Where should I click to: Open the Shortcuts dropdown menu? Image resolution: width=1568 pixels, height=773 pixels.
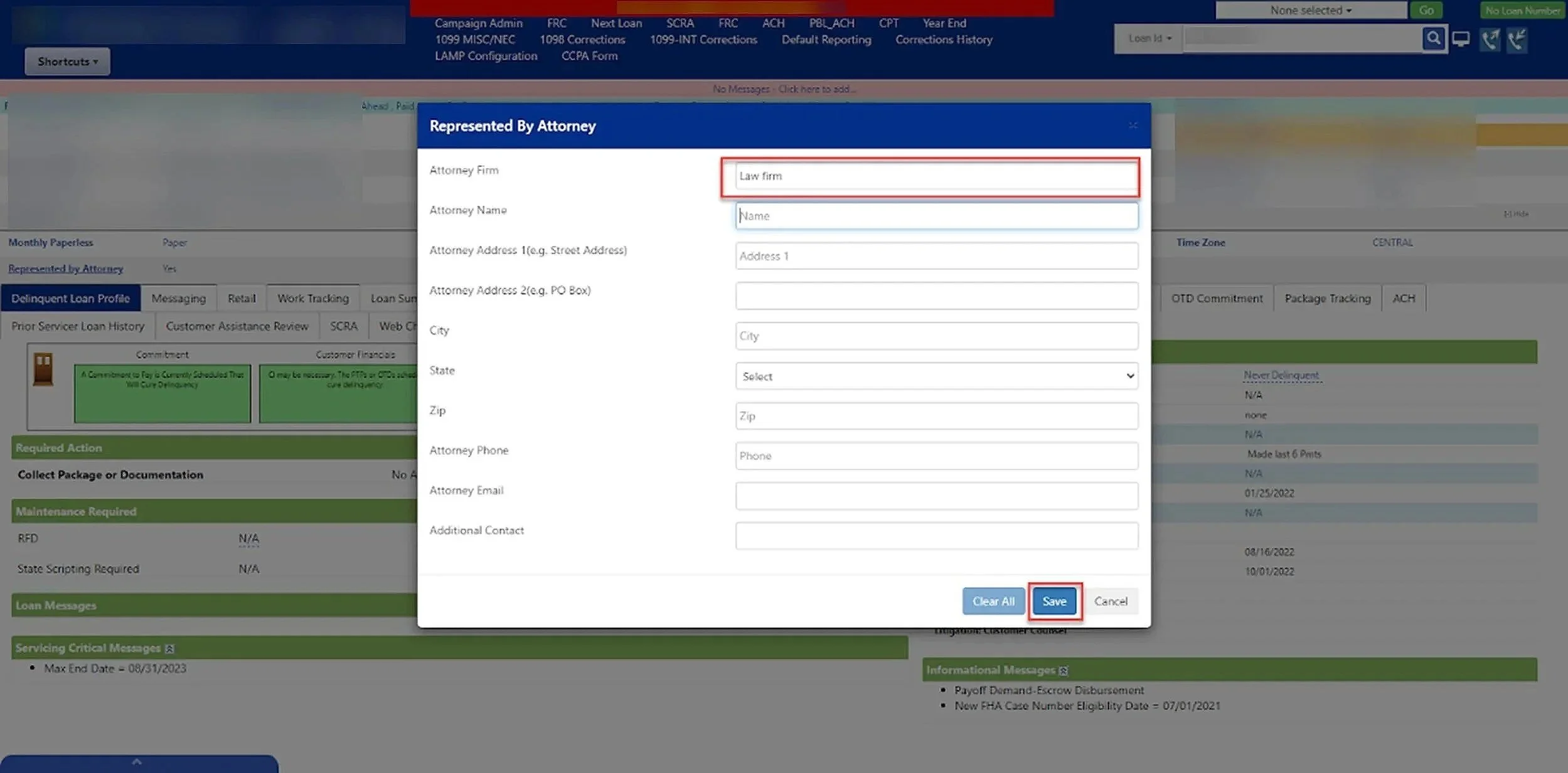click(x=67, y=61)
